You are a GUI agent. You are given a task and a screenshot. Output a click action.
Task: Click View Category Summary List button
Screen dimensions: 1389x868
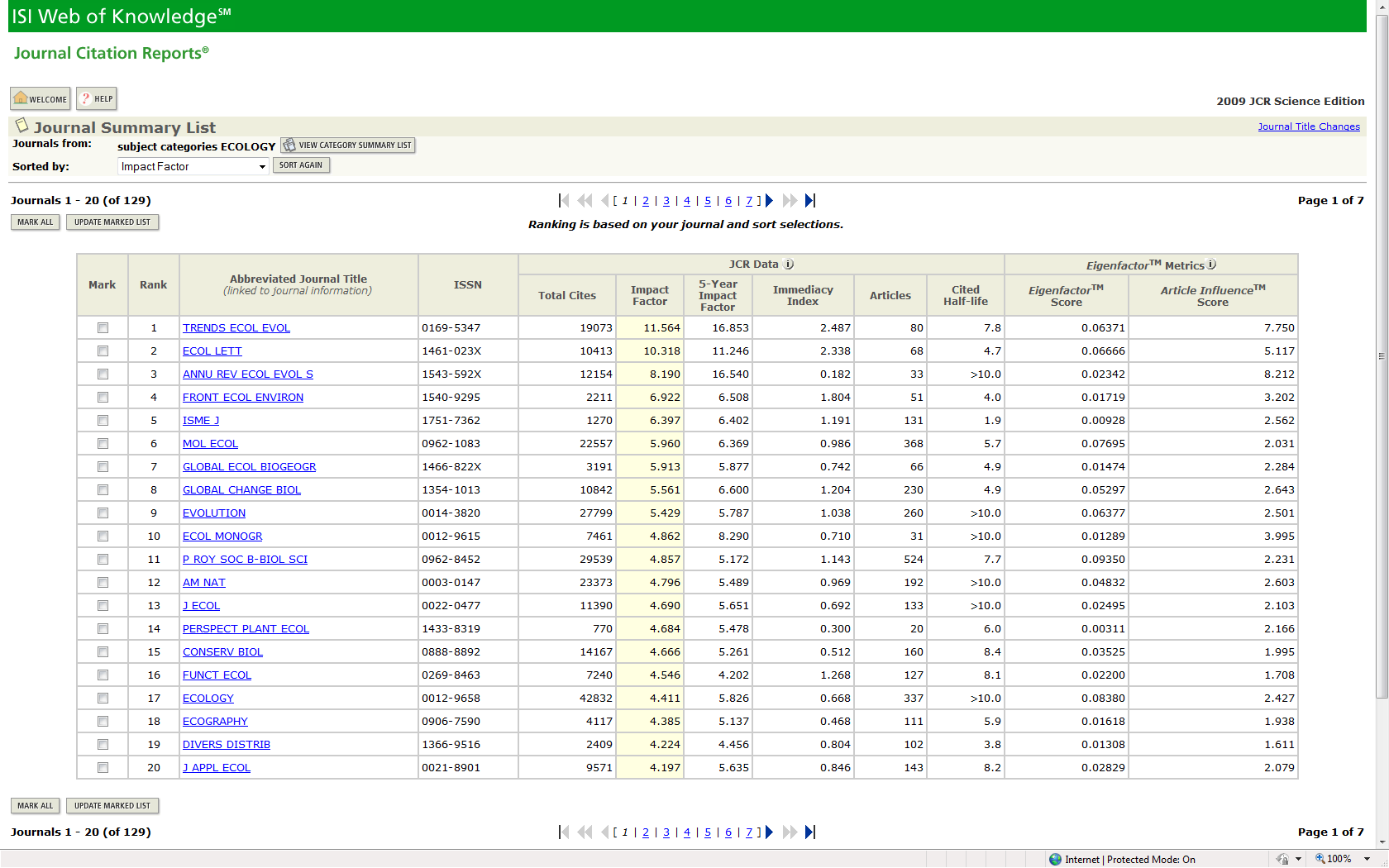(x=347, y=145)
